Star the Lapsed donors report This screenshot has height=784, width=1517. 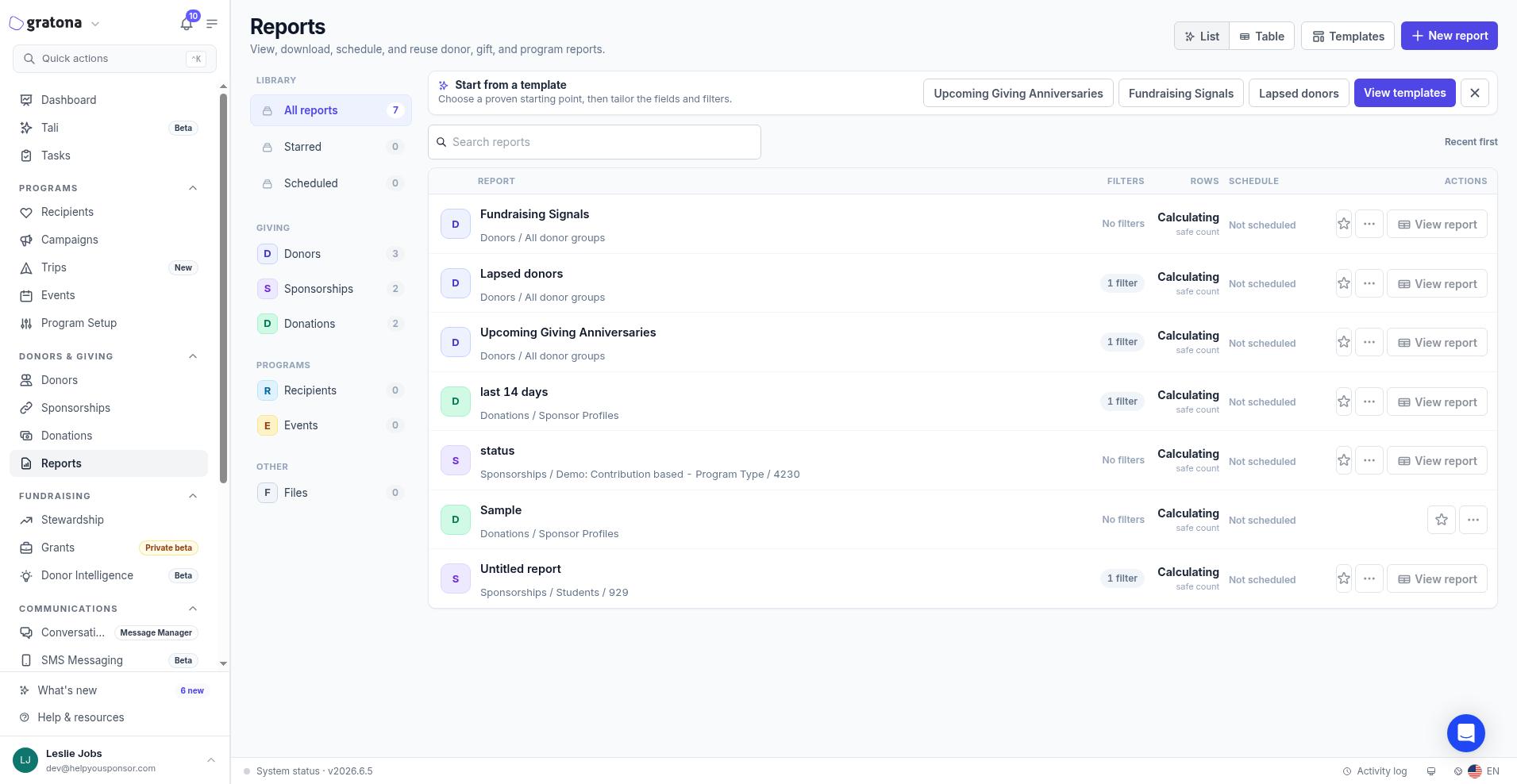point(1343,283)
